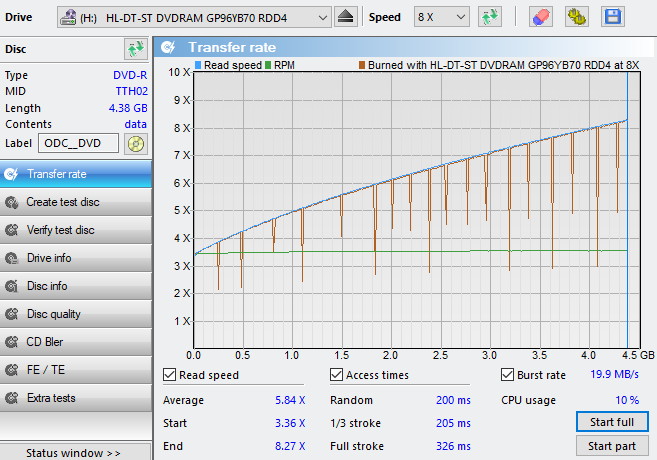The width and height of the screenshot is (657, 460).
Task: Open the Drive selection dropdown
Action: coord(321,17)
